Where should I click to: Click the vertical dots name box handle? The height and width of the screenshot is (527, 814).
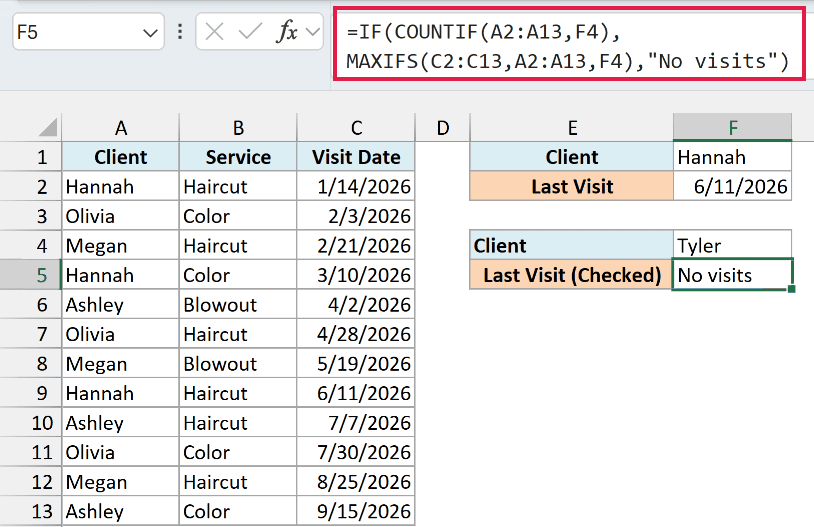tap(180, 32)
